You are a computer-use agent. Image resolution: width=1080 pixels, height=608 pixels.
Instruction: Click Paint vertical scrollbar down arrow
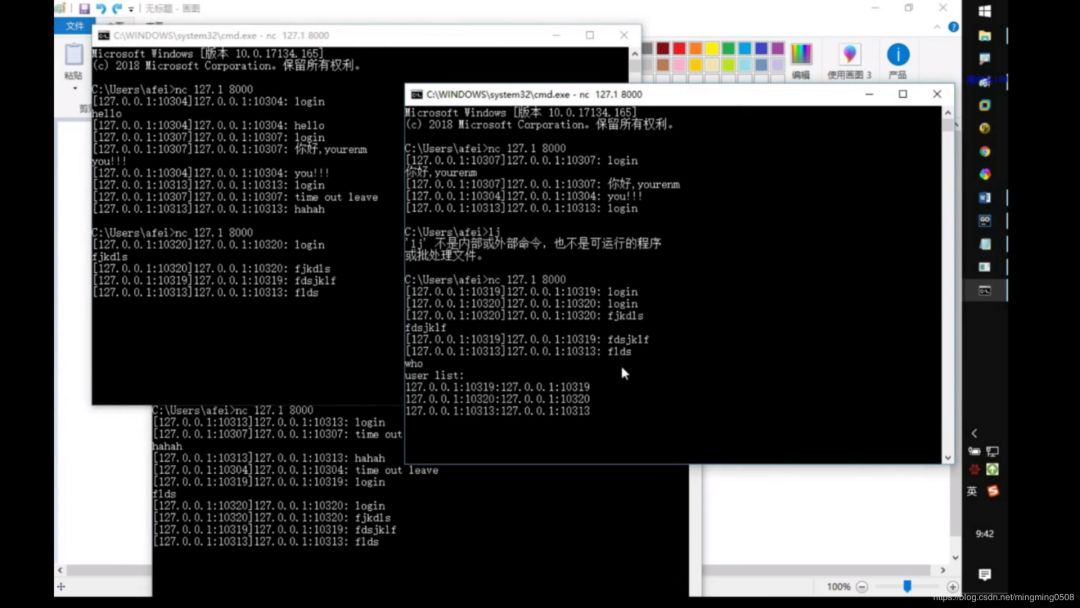pos(955,558)
